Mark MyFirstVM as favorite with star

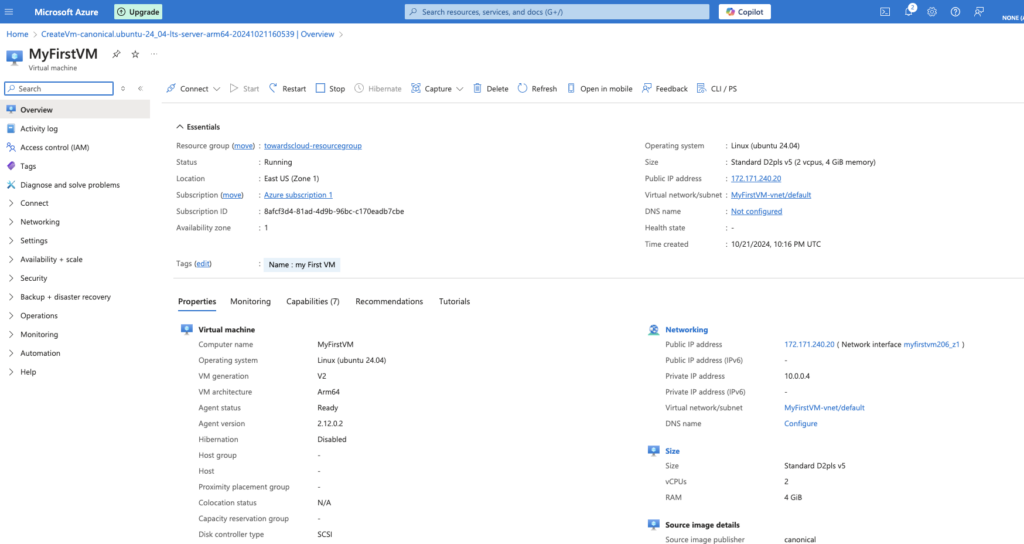[x=135, y=54]
